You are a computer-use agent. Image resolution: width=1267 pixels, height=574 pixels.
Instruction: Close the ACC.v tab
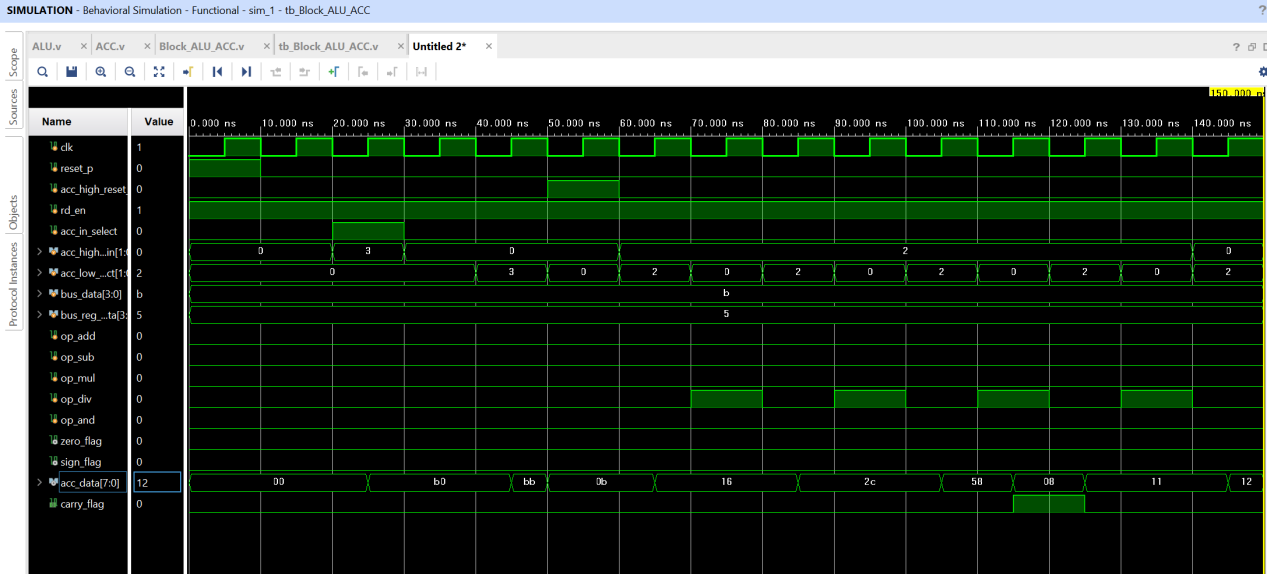coord(147,46)
